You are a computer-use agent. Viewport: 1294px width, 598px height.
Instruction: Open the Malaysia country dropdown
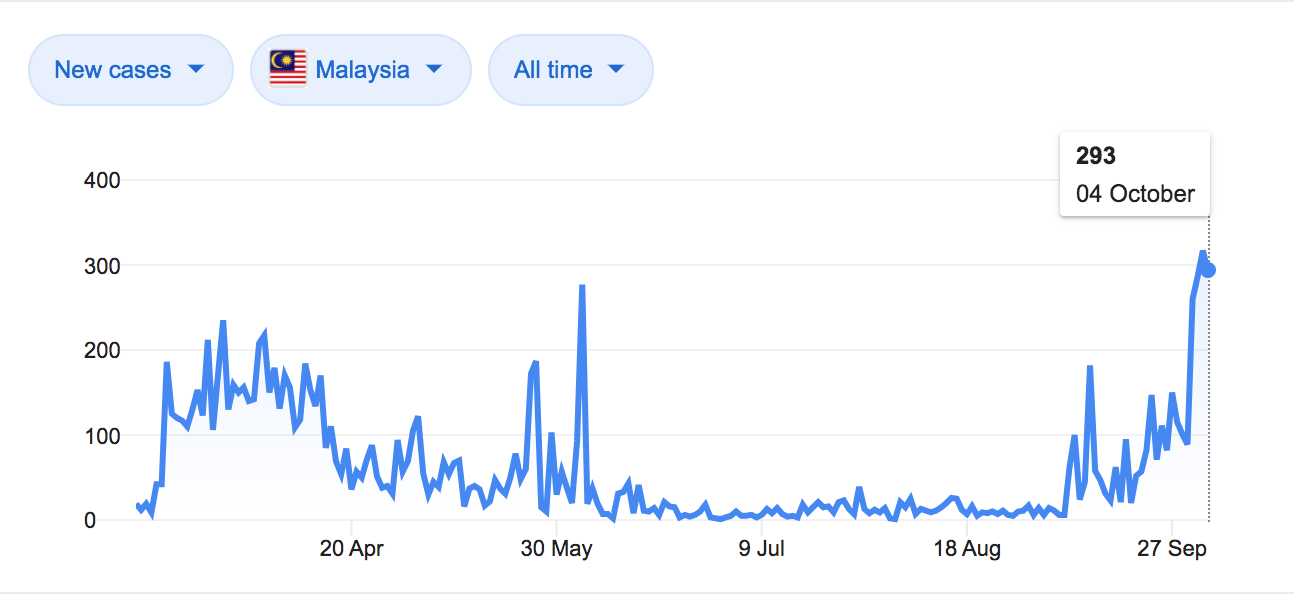[360, 70]
